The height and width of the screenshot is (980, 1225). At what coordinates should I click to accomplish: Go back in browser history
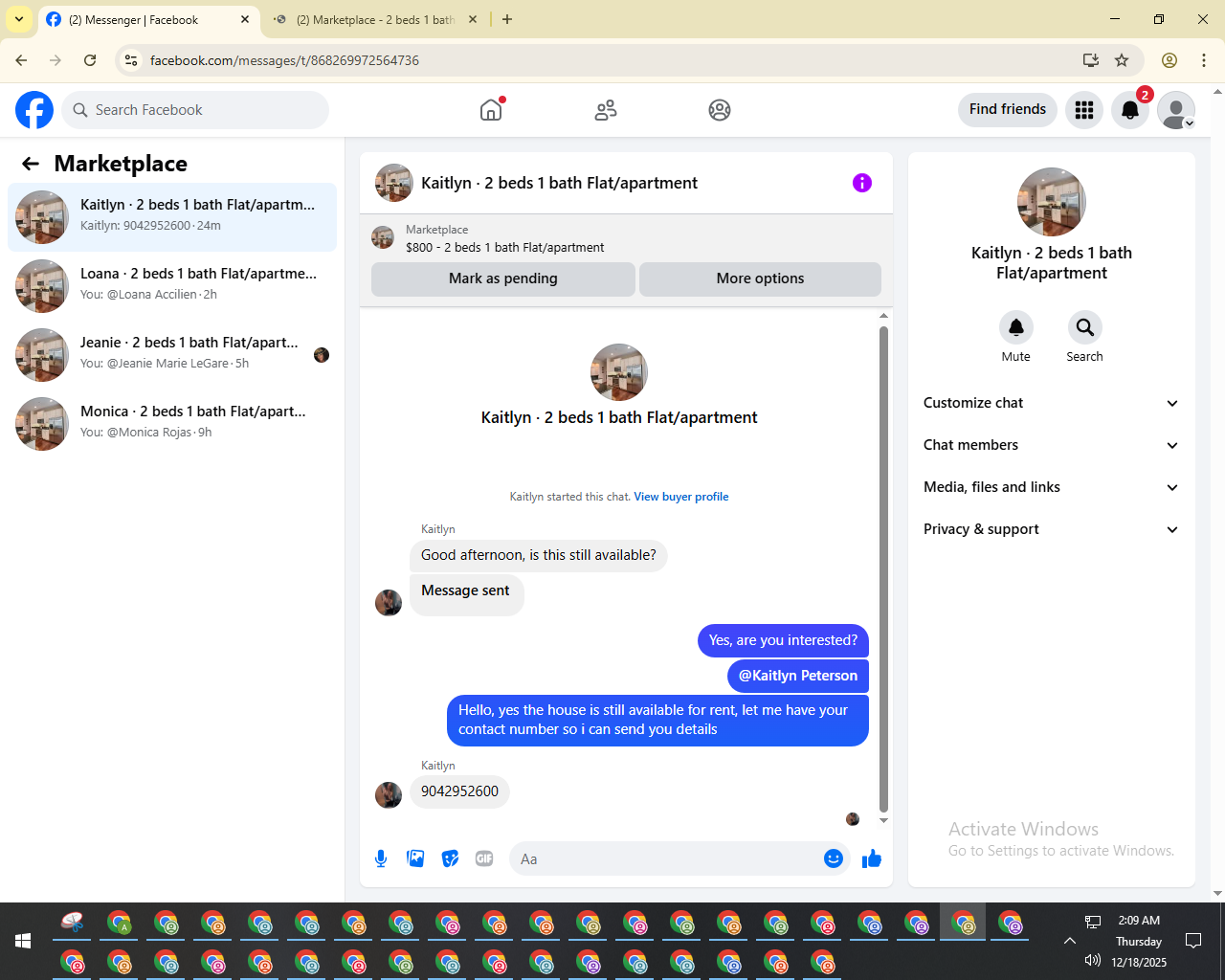21,60
